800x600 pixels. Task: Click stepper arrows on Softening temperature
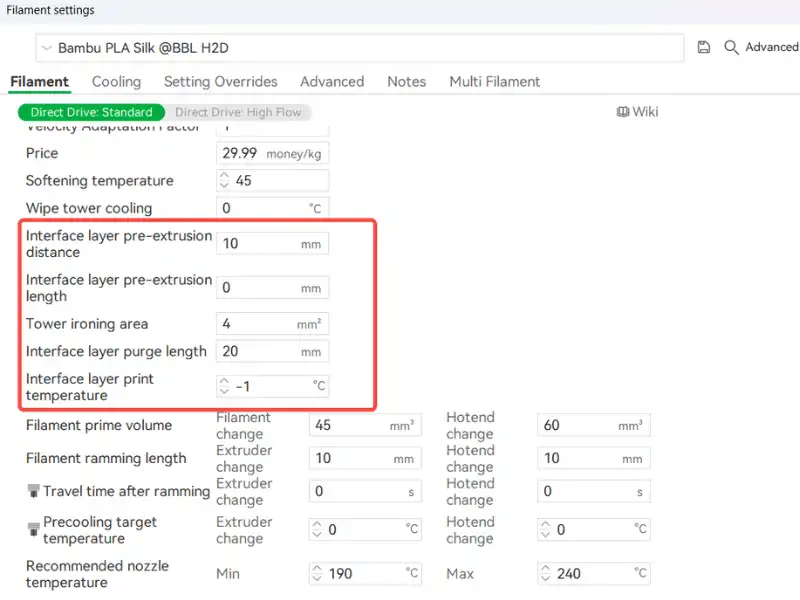[x=224, y=181]
